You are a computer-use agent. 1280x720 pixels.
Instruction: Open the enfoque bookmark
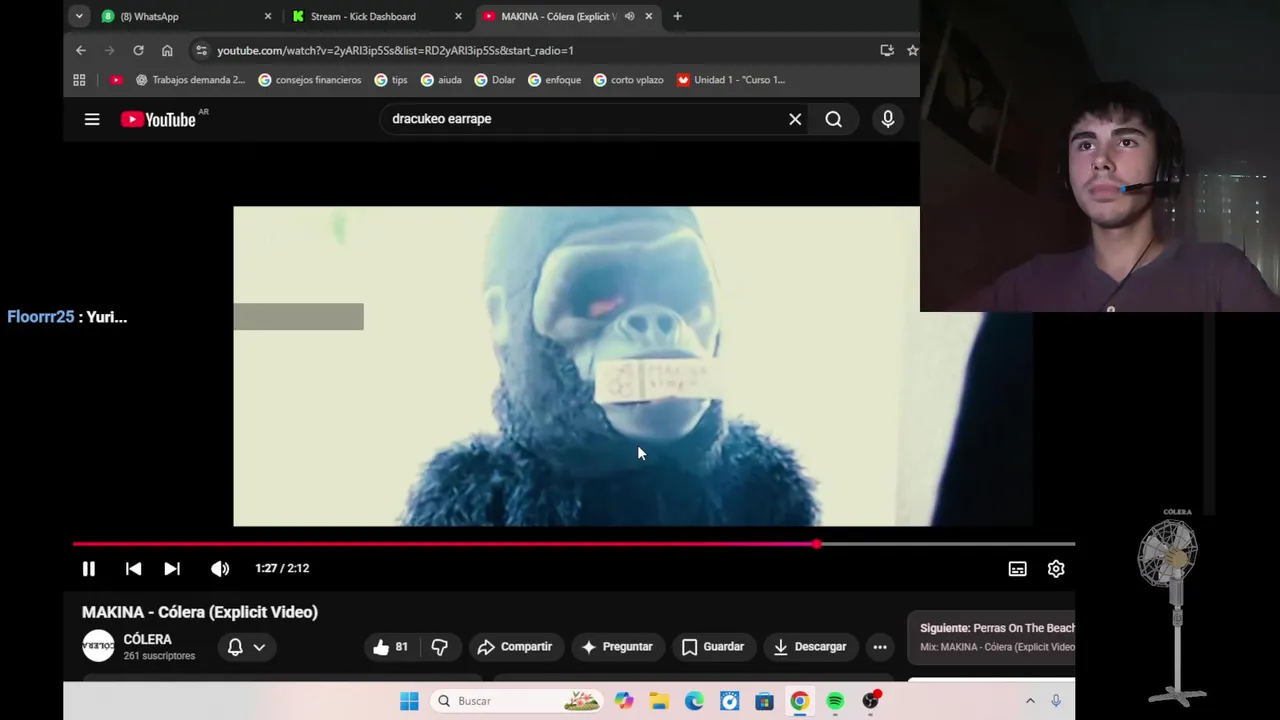pyautogui.click(x=554, y=80)
